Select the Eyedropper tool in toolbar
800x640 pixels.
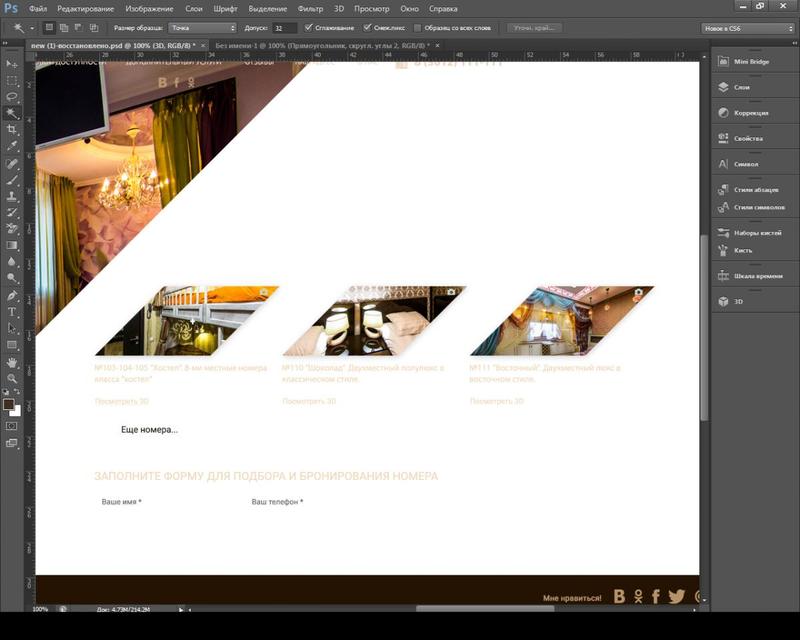(x=12, y=146)
